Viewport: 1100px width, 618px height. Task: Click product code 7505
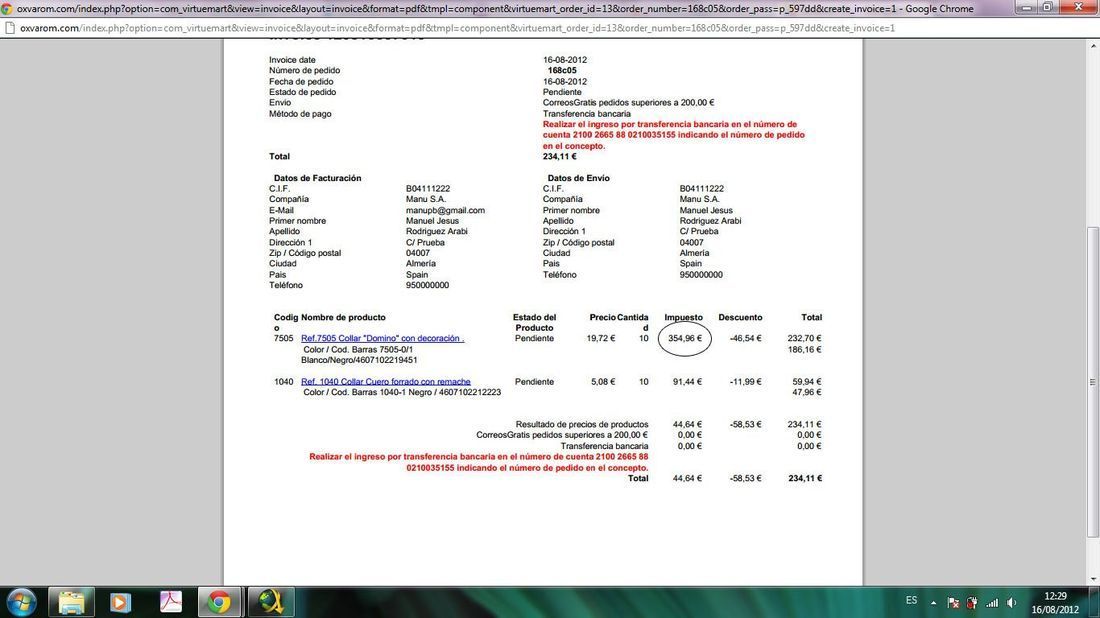tap(283, 339)
